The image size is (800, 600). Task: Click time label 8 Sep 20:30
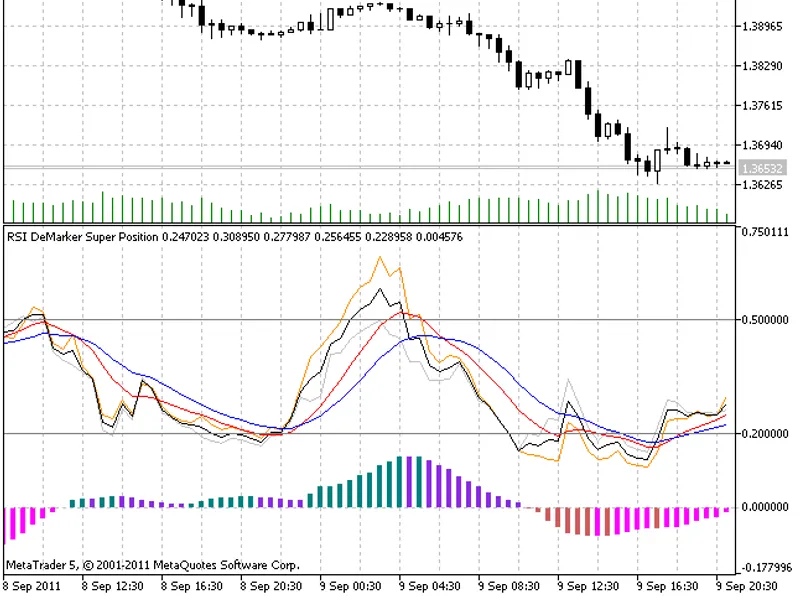[x=271, y=586]
